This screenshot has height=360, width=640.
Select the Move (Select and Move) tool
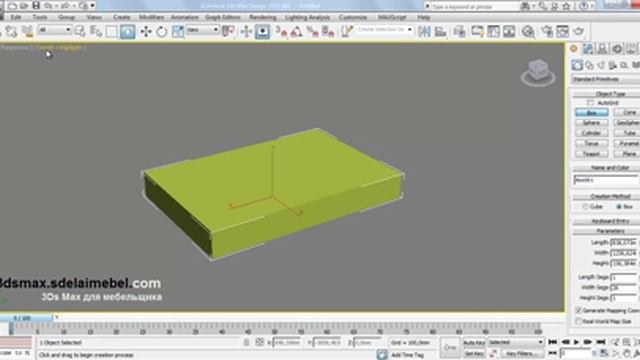[x=146, y=31]
